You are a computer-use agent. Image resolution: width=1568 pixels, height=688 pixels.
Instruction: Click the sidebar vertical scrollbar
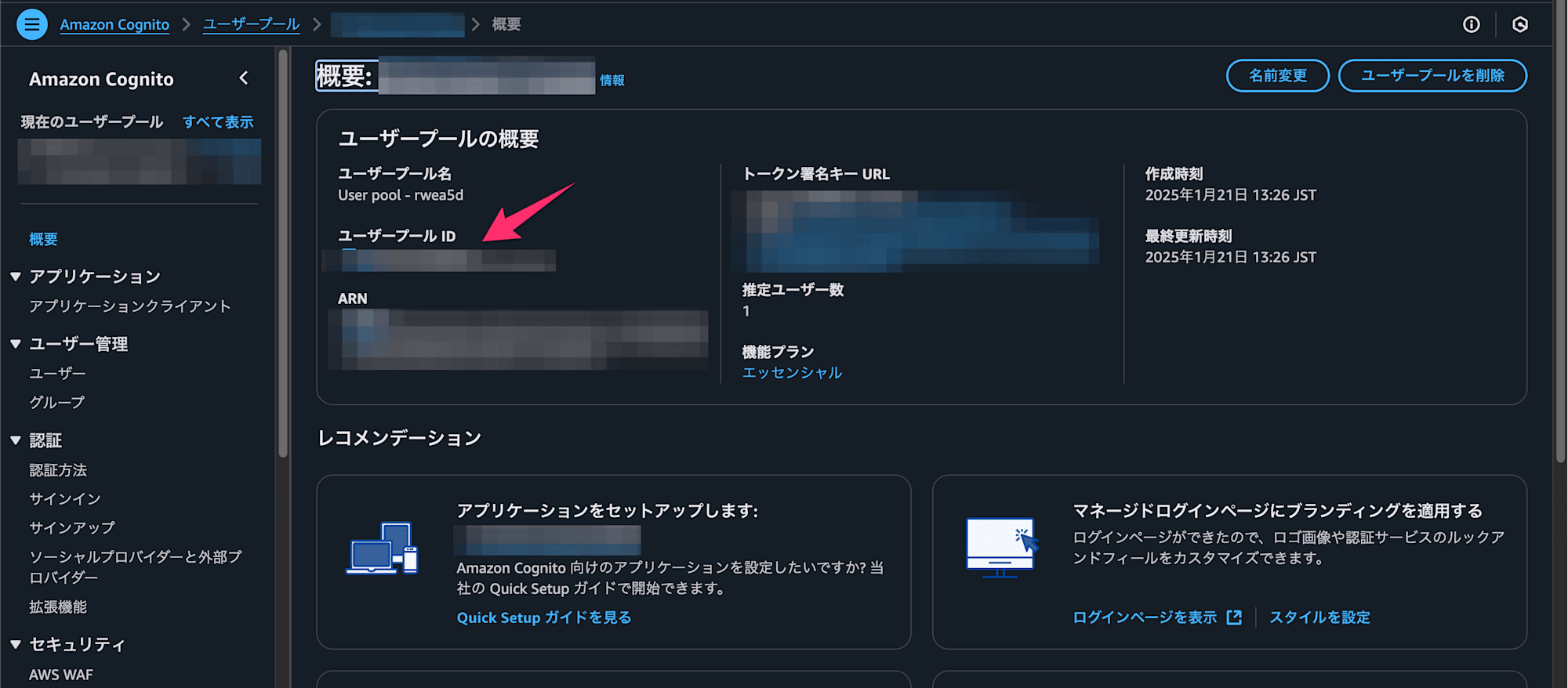tap(283, 252)
